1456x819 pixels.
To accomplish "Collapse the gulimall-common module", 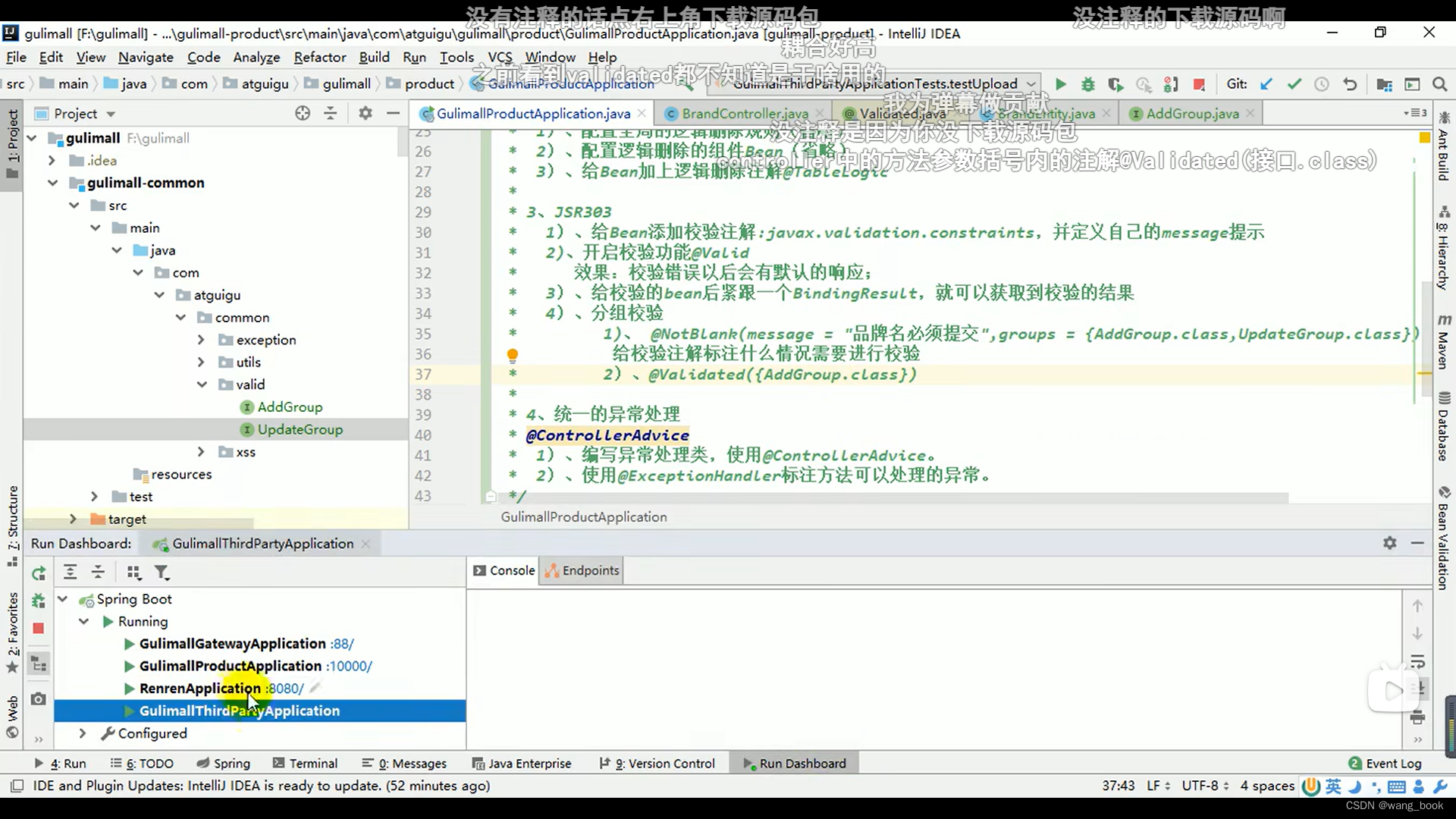I will tap(53, 183).
